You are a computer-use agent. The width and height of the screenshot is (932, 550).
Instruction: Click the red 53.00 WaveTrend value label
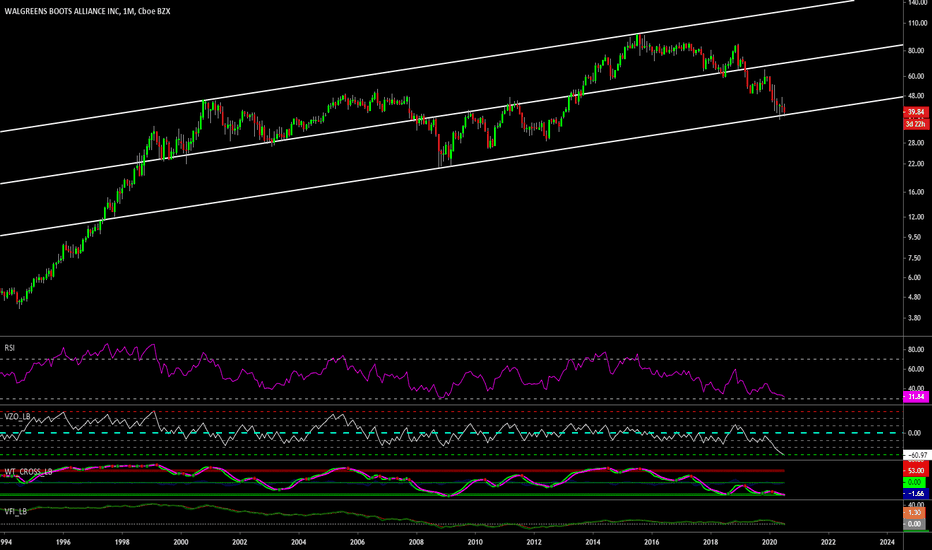pyautogui.click(x=916, y=470)
